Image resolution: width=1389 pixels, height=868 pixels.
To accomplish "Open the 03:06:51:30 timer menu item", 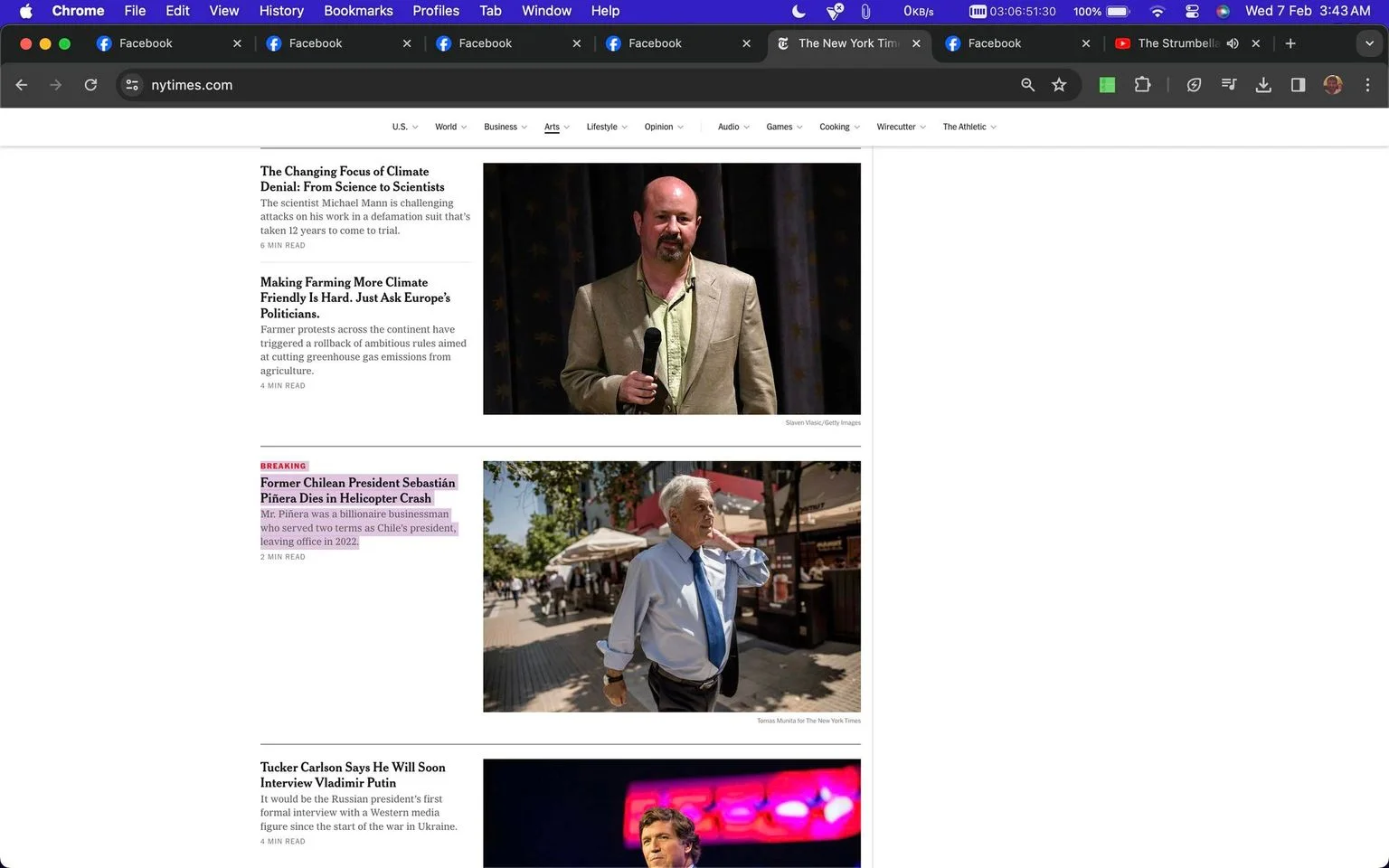I will click(x=1013, y=11).
